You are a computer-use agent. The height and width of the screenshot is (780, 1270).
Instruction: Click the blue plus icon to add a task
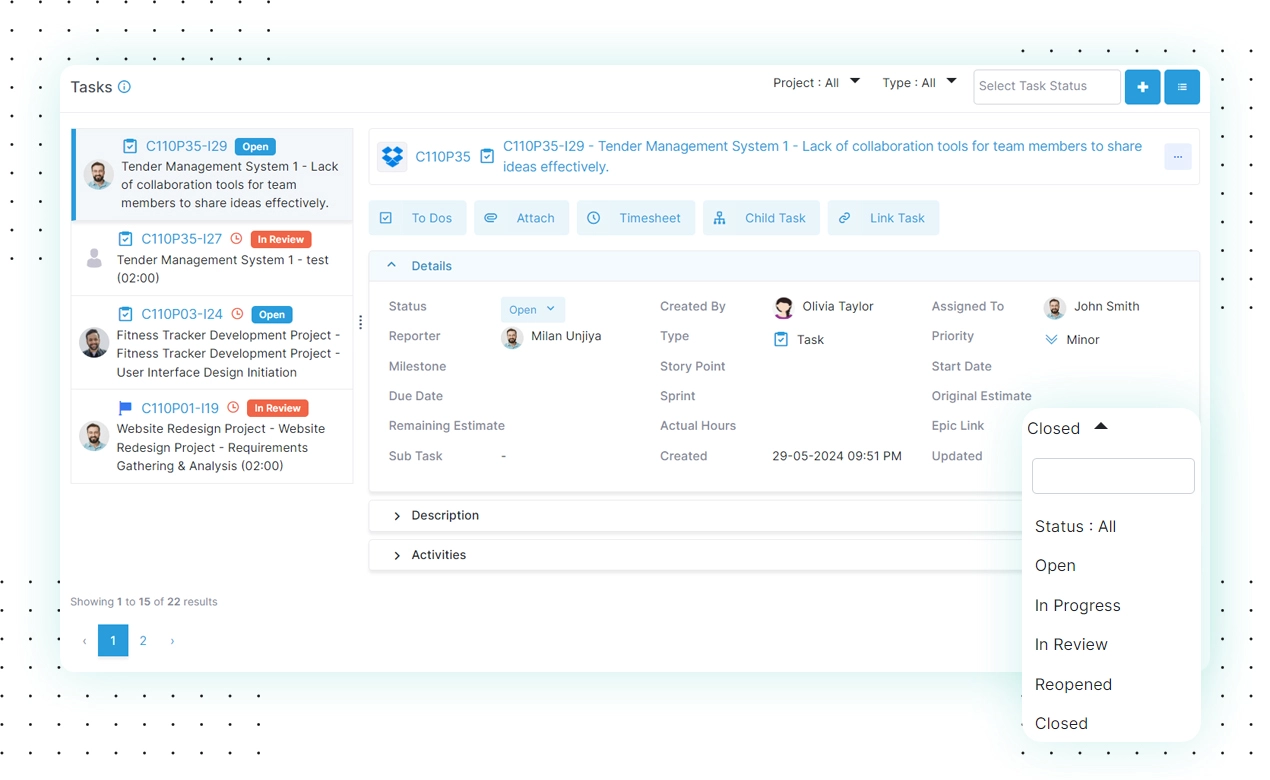click(x=1142, y=87)
